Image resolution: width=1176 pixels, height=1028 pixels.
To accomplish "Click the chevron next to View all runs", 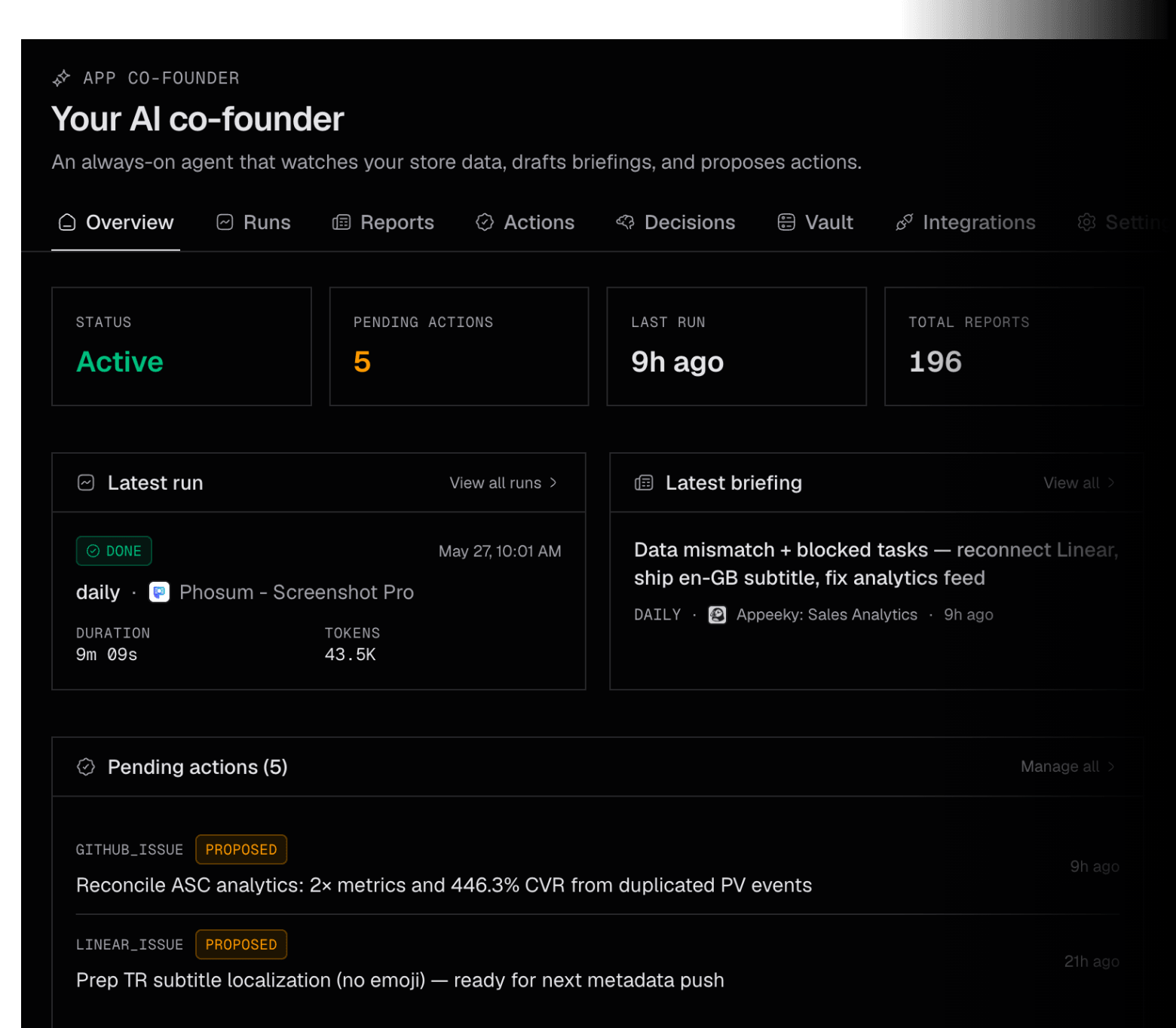I will point(553,483).
